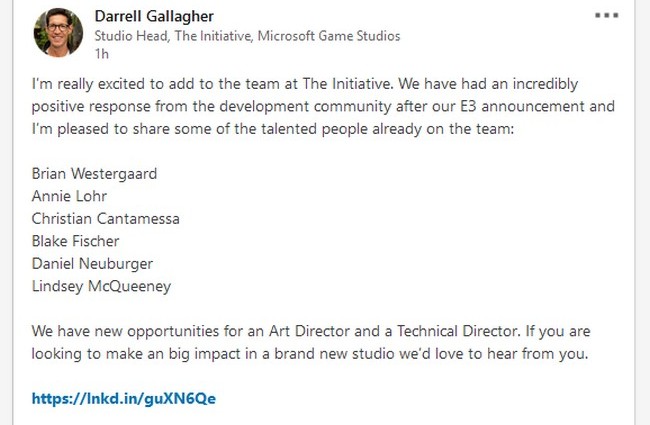Click the words 'Technical Director' in the post

(457, 331)
